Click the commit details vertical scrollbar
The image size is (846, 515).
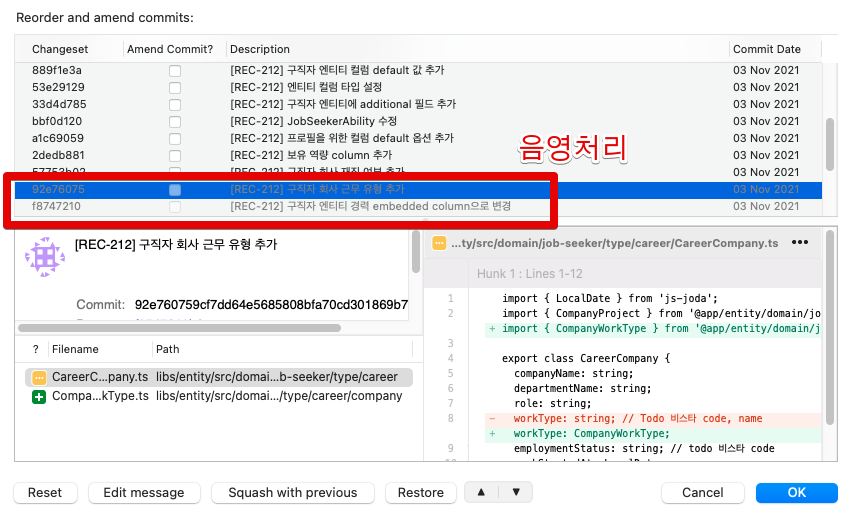[x=415, y=251]
